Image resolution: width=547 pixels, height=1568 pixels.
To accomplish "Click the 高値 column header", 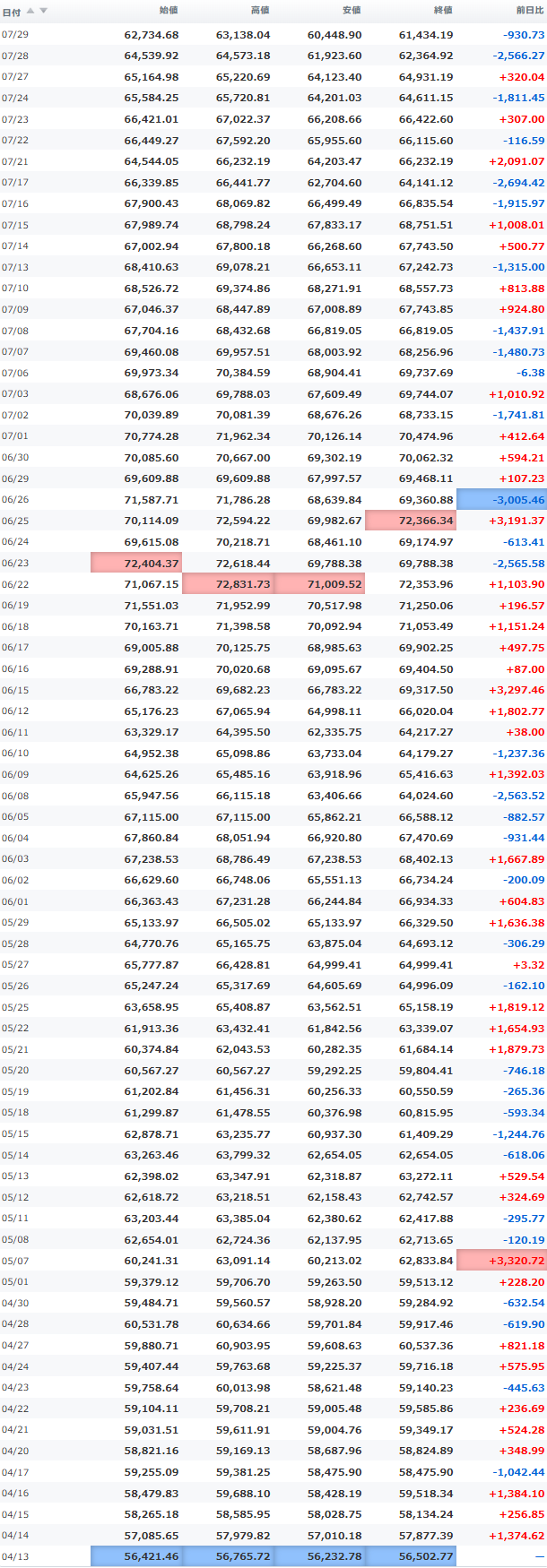I will [260, 10].
